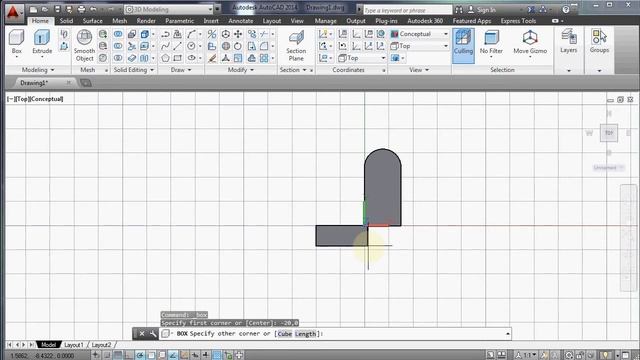Open the Layers panel
Image resolution: width=640 pixels, height=360 pixels.
coord(569,42)
